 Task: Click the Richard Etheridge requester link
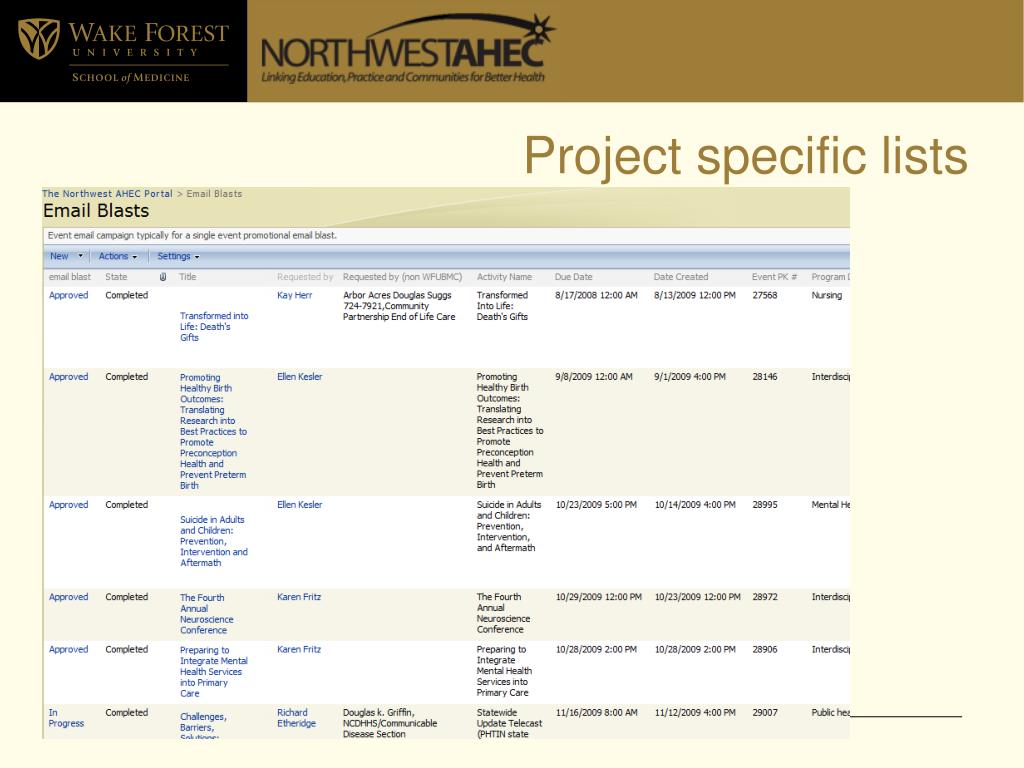click(296, 718)
